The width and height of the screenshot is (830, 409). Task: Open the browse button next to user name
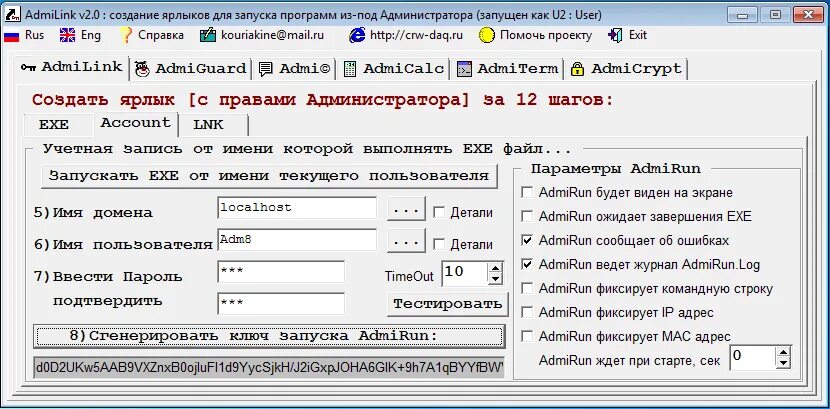pyautogui.click(x=406, y=241)
